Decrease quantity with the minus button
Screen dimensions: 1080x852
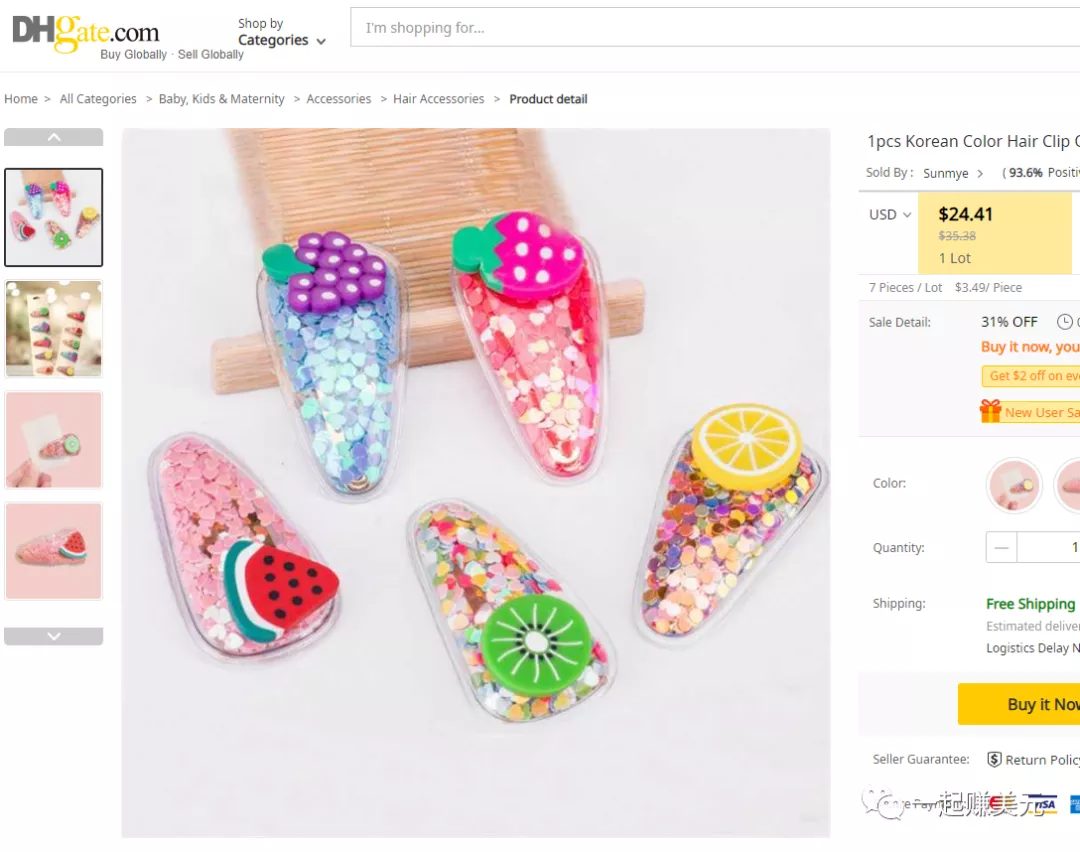click(1002, 547)
